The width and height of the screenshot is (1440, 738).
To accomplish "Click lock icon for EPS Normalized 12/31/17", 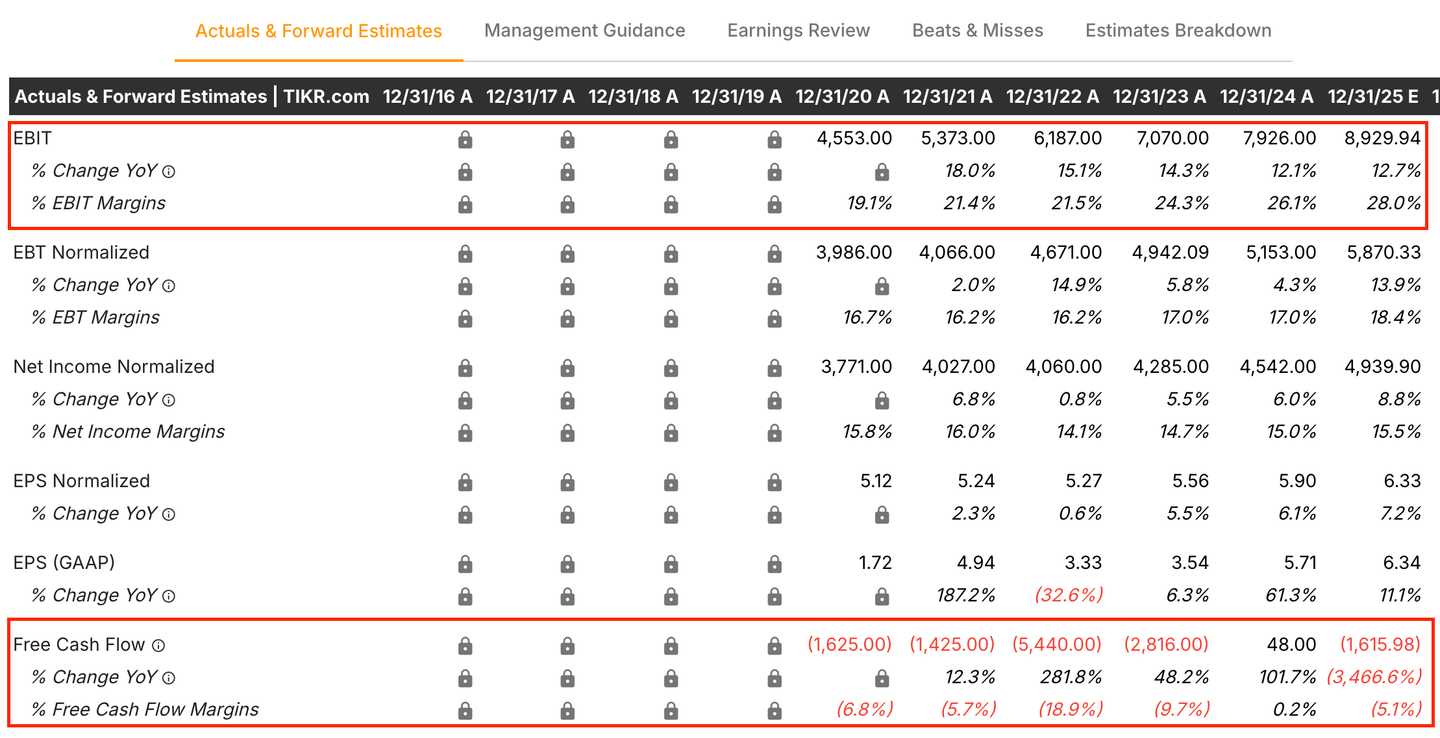I will click(x=567, y=482).
